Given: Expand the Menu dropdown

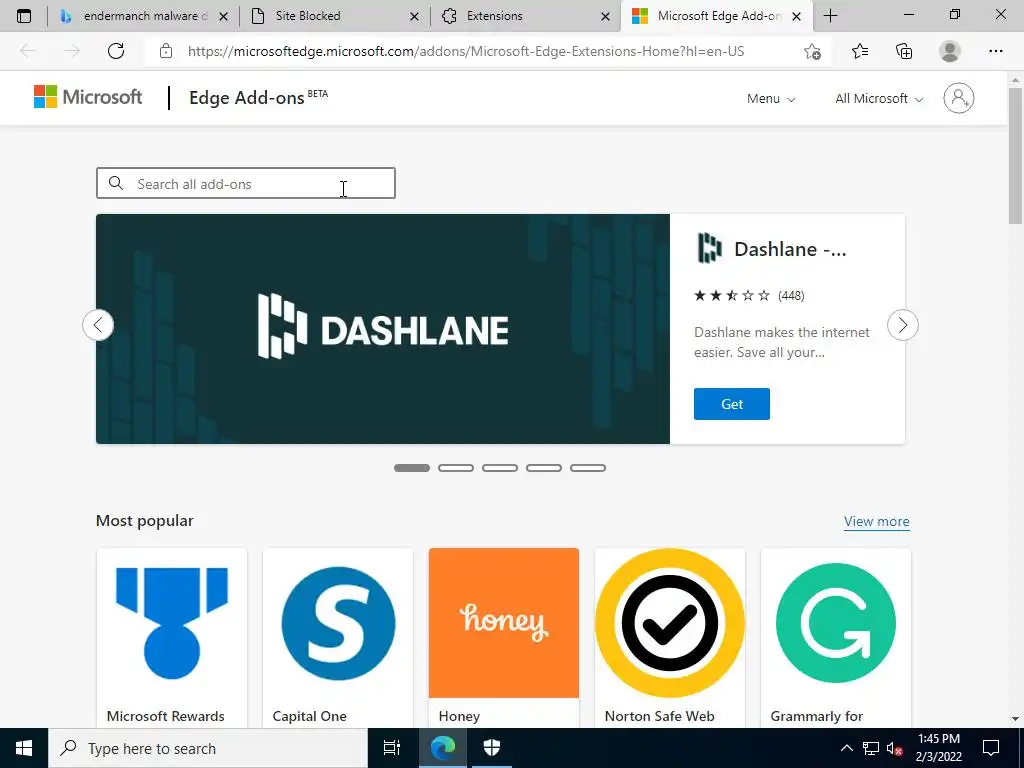Looking at the screenshot, I should (771, 99).
